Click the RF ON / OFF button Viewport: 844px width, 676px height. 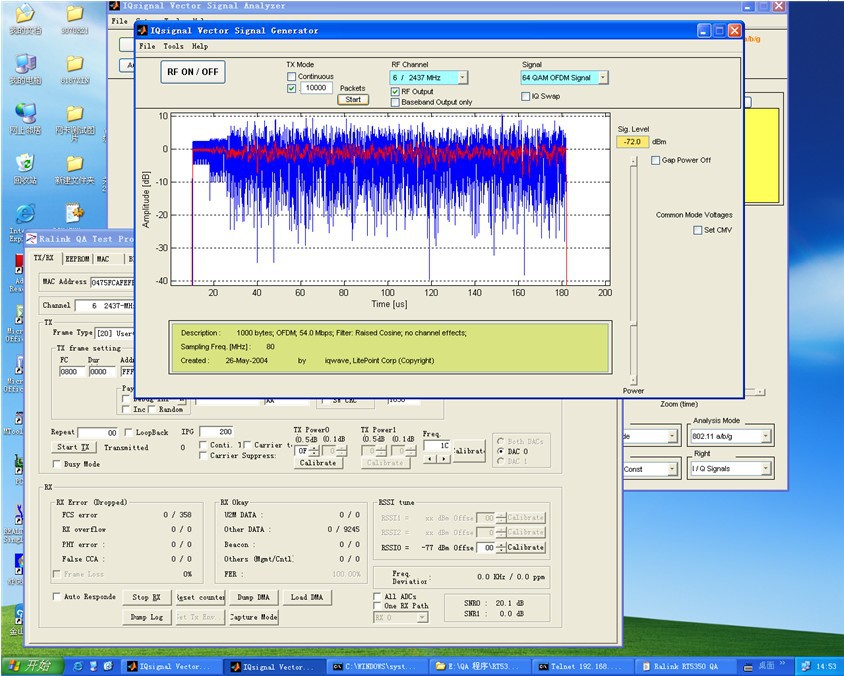(193, 72)
